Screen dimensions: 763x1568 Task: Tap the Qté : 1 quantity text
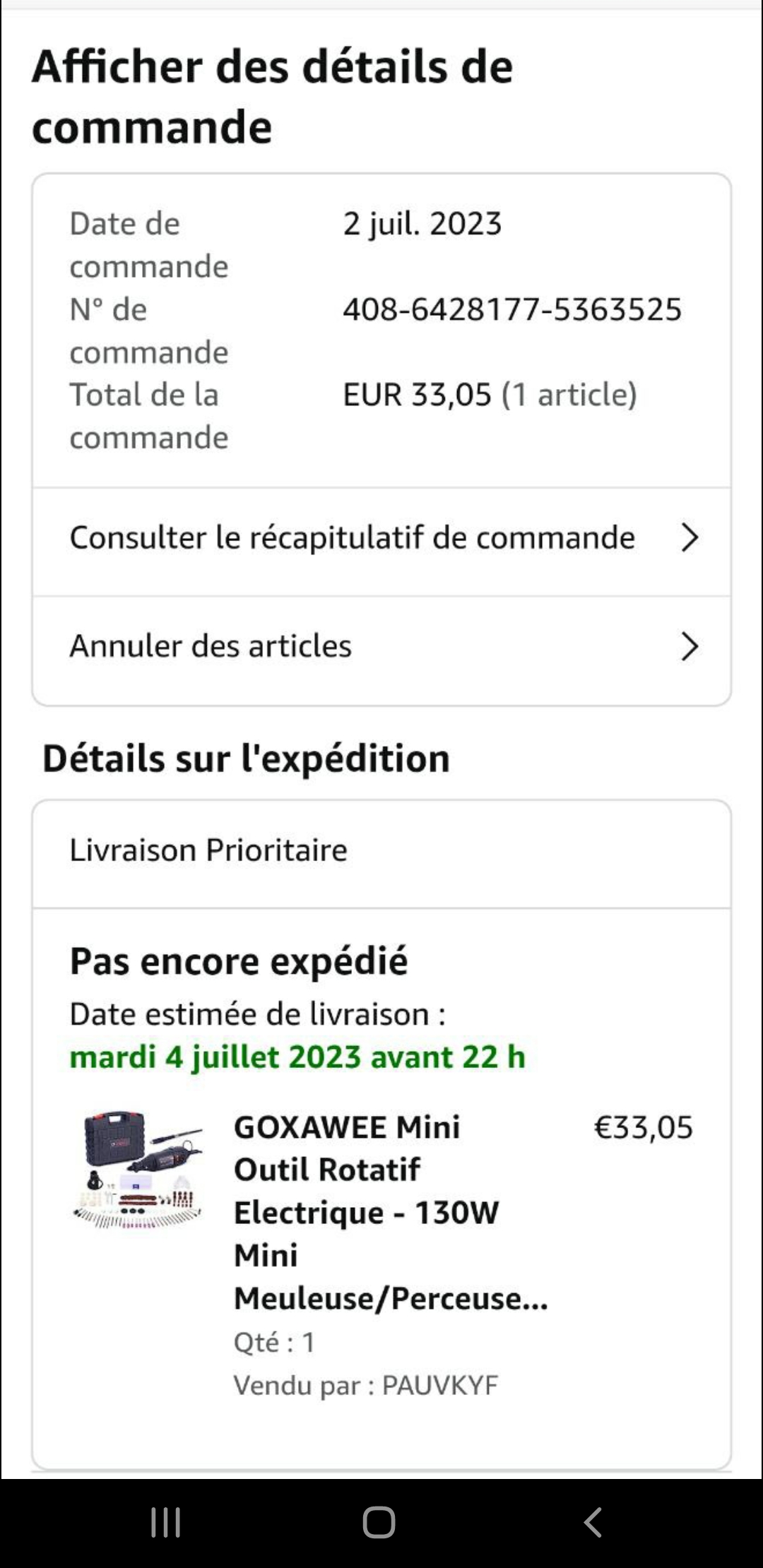pos(274,1342)
